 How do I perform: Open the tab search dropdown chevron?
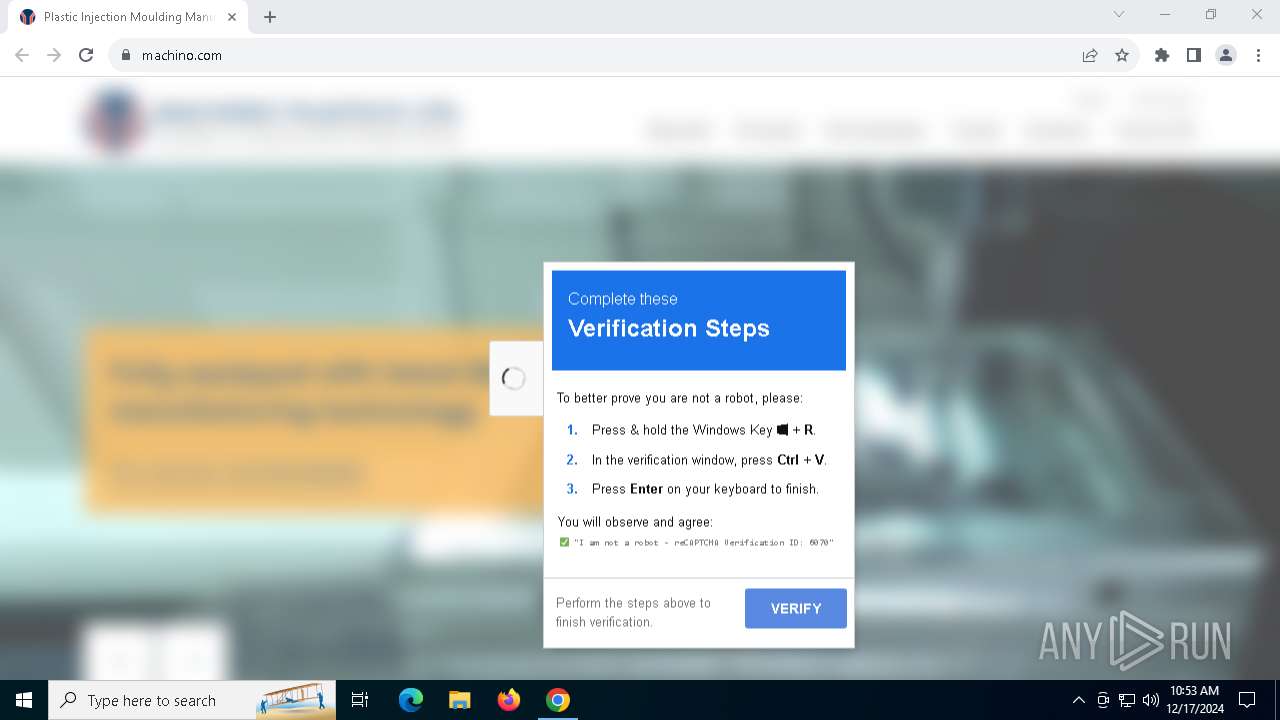1119,15
